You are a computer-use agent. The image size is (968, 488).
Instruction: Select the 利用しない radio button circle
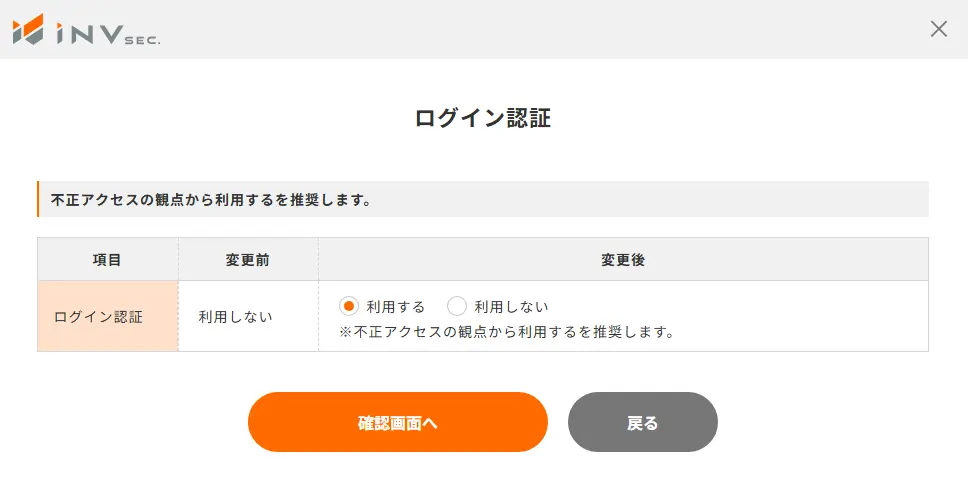point(457,306)
